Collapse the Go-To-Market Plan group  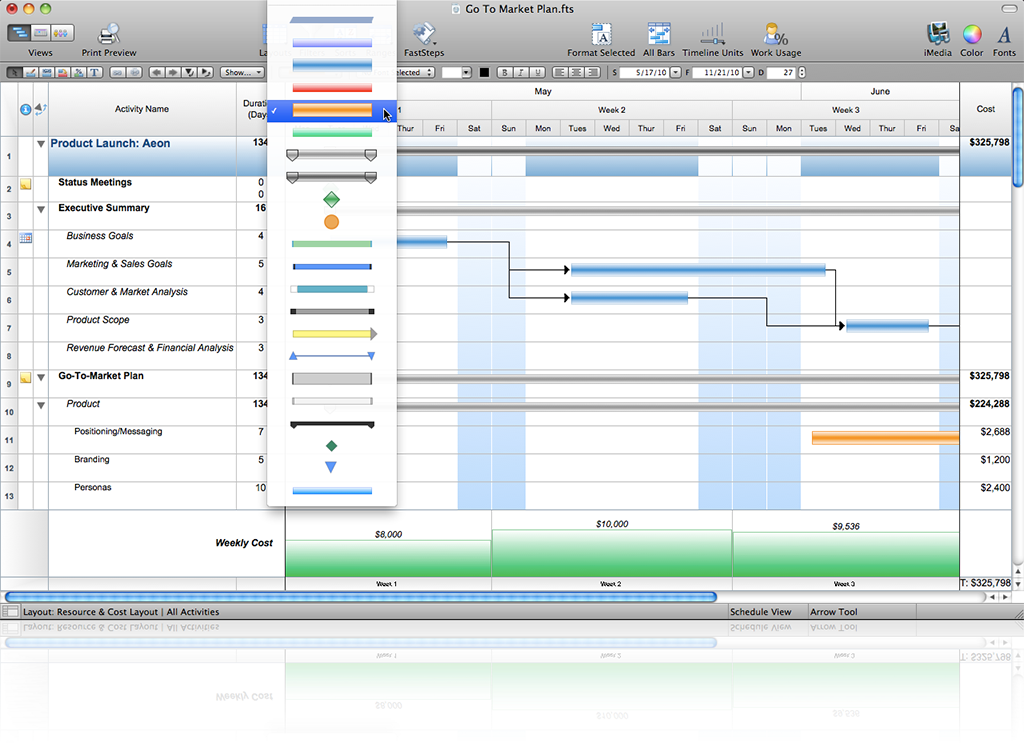point(41,377)
